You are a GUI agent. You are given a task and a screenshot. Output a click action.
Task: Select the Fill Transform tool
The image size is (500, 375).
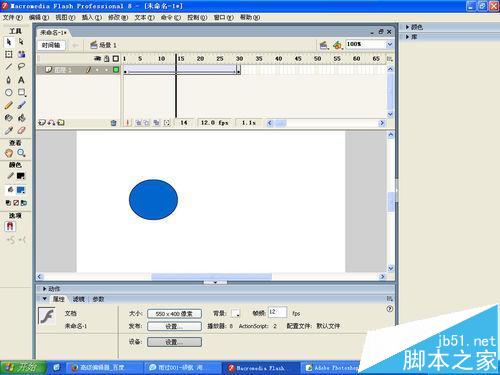pyautogui.click(x=21, y=54)
